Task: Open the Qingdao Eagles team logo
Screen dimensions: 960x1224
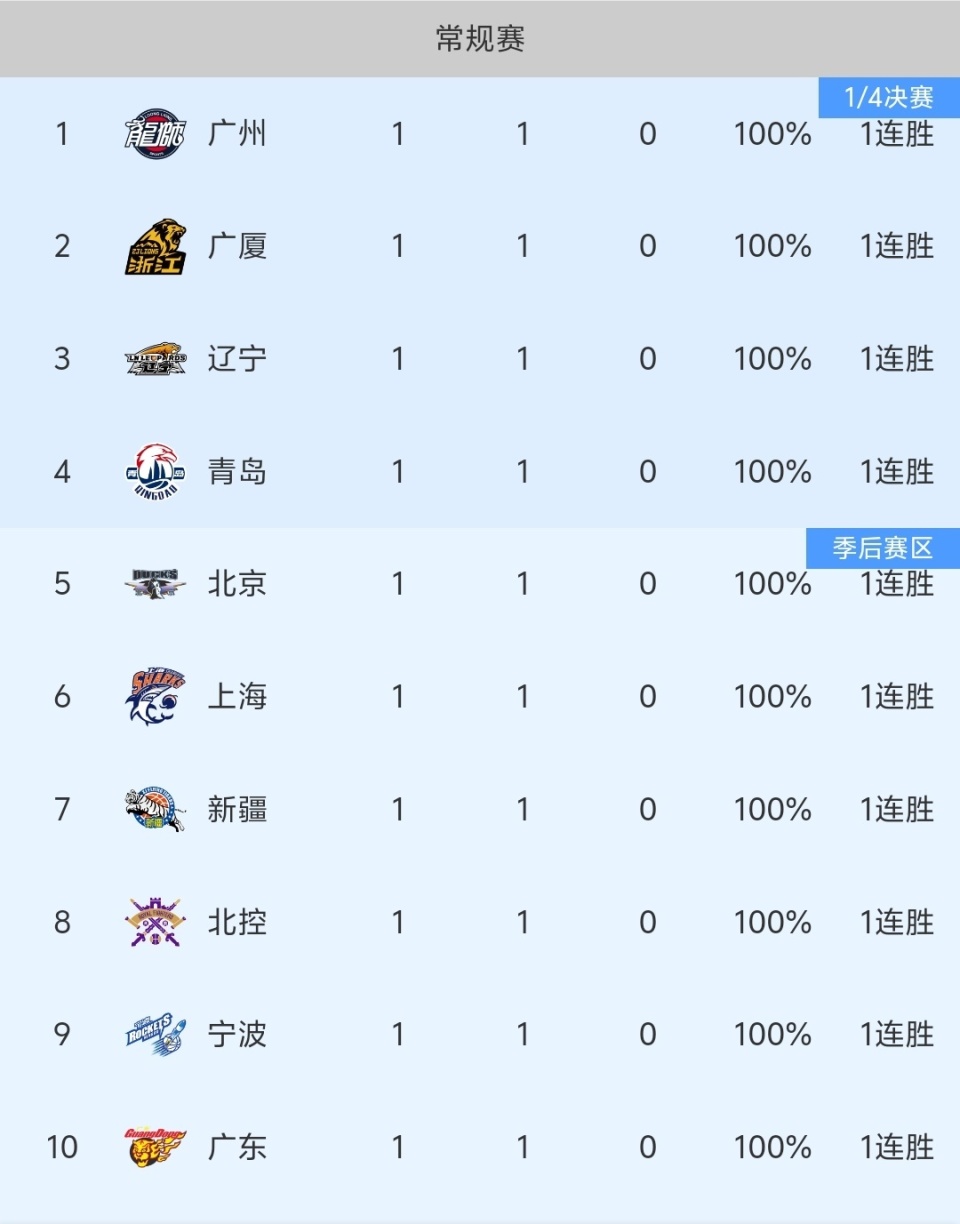Action: click(155, 471)
